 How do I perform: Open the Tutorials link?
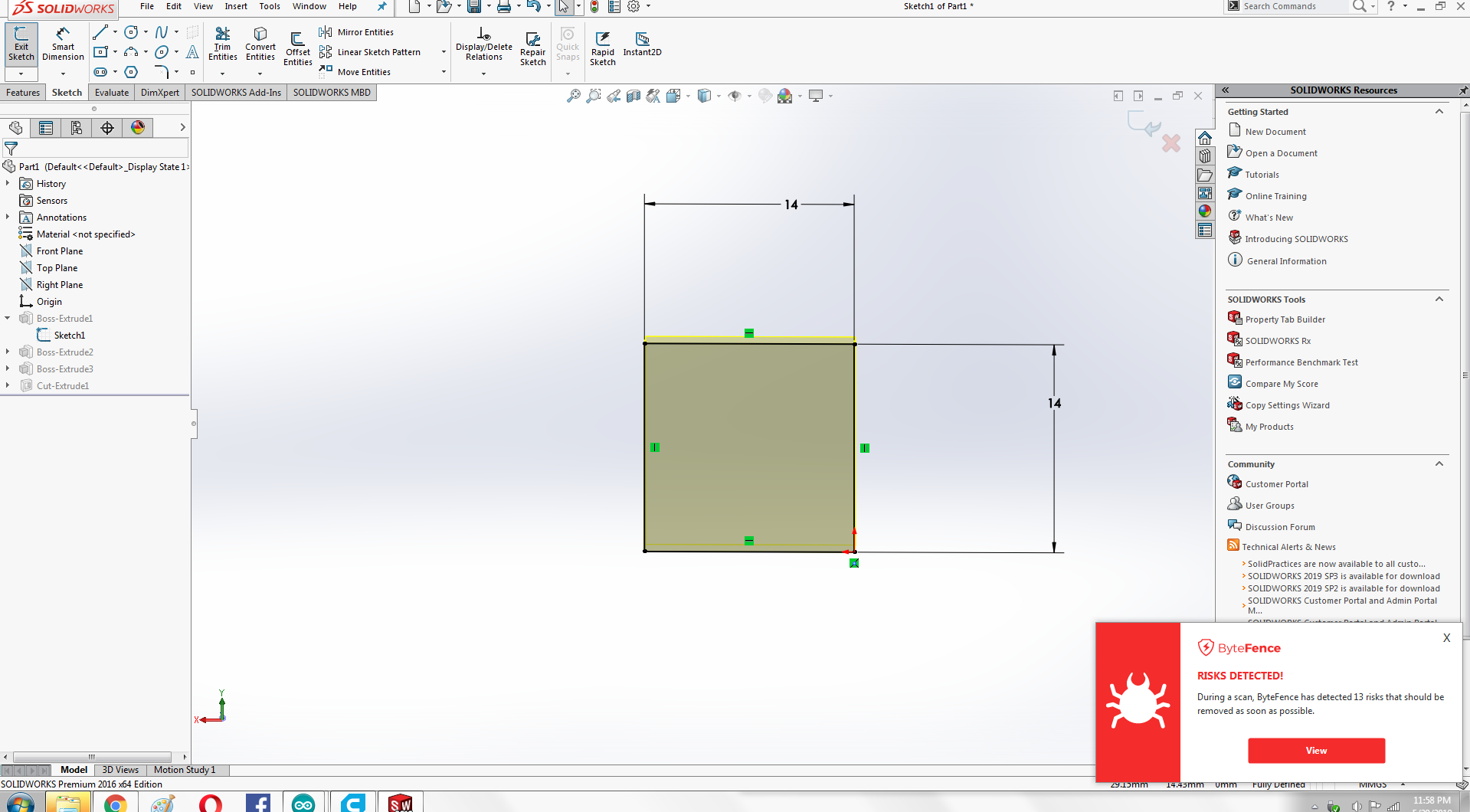1262,175
